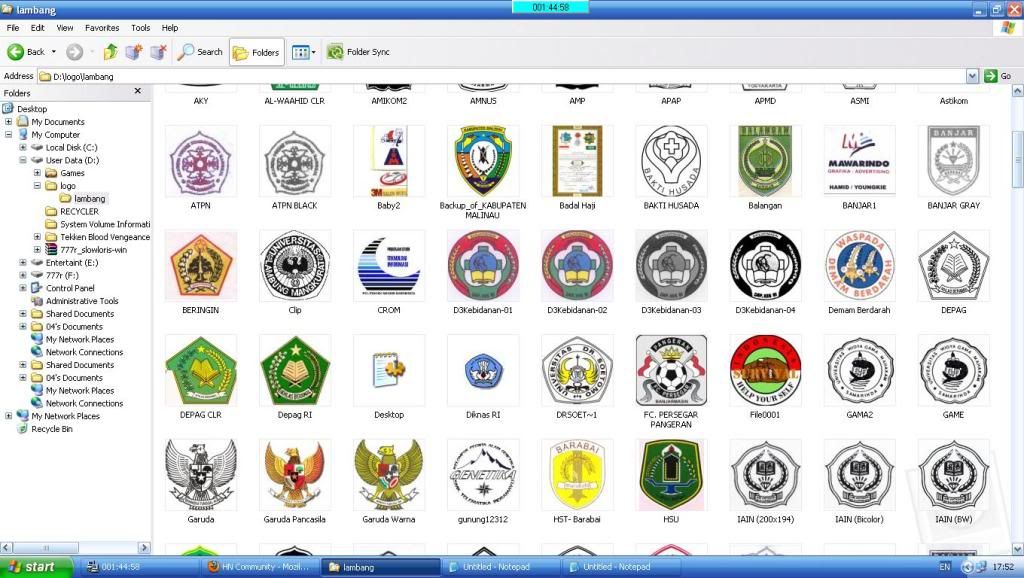
Task: Select the D3Kebidanan-04 black logo
Action: click(765, 266)
